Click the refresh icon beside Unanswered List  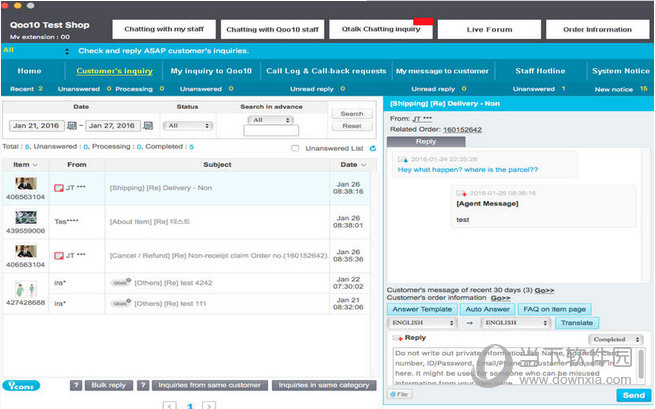(x=373, y=148)
